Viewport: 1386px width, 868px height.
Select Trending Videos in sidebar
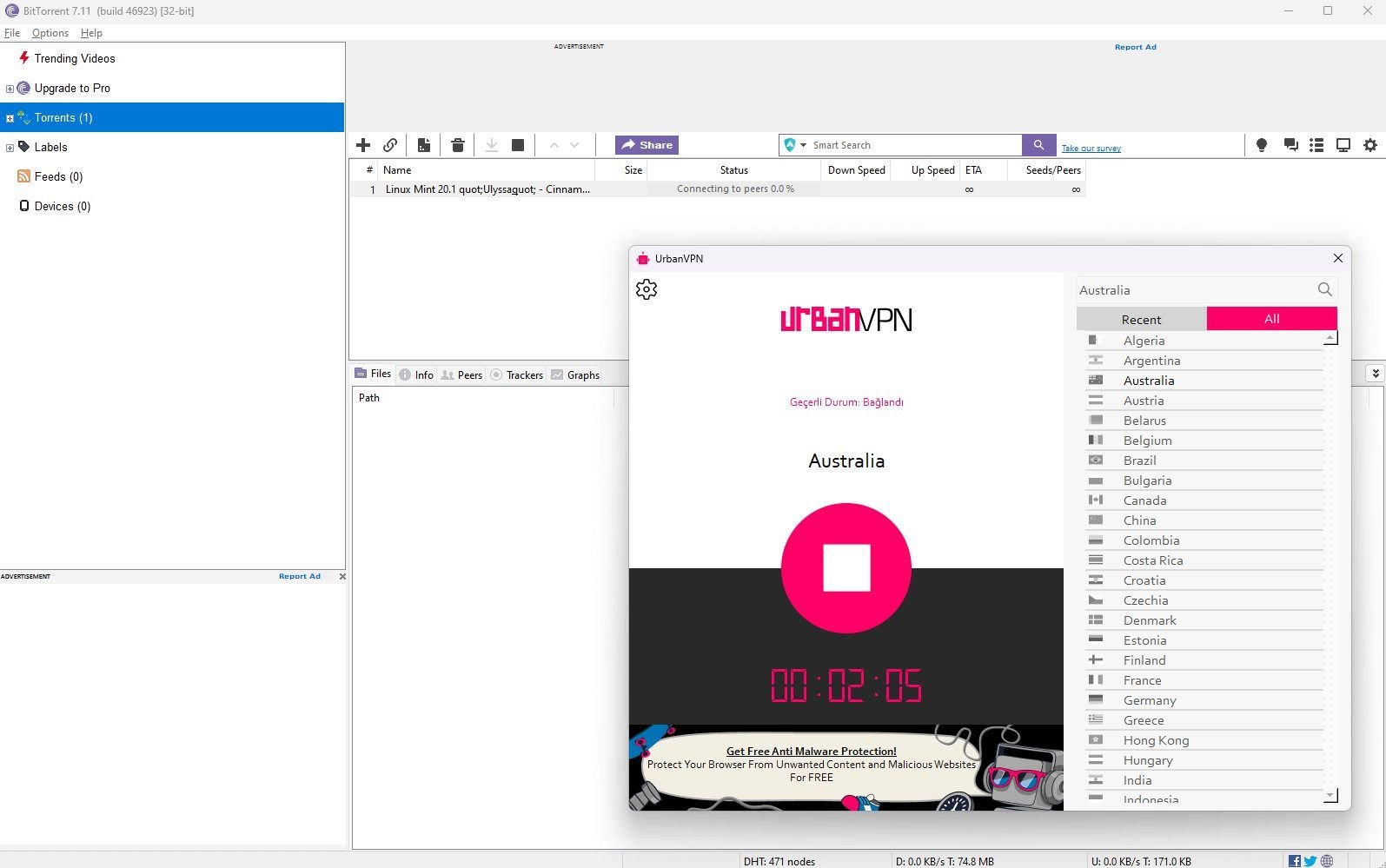click(x=74, y=58)
